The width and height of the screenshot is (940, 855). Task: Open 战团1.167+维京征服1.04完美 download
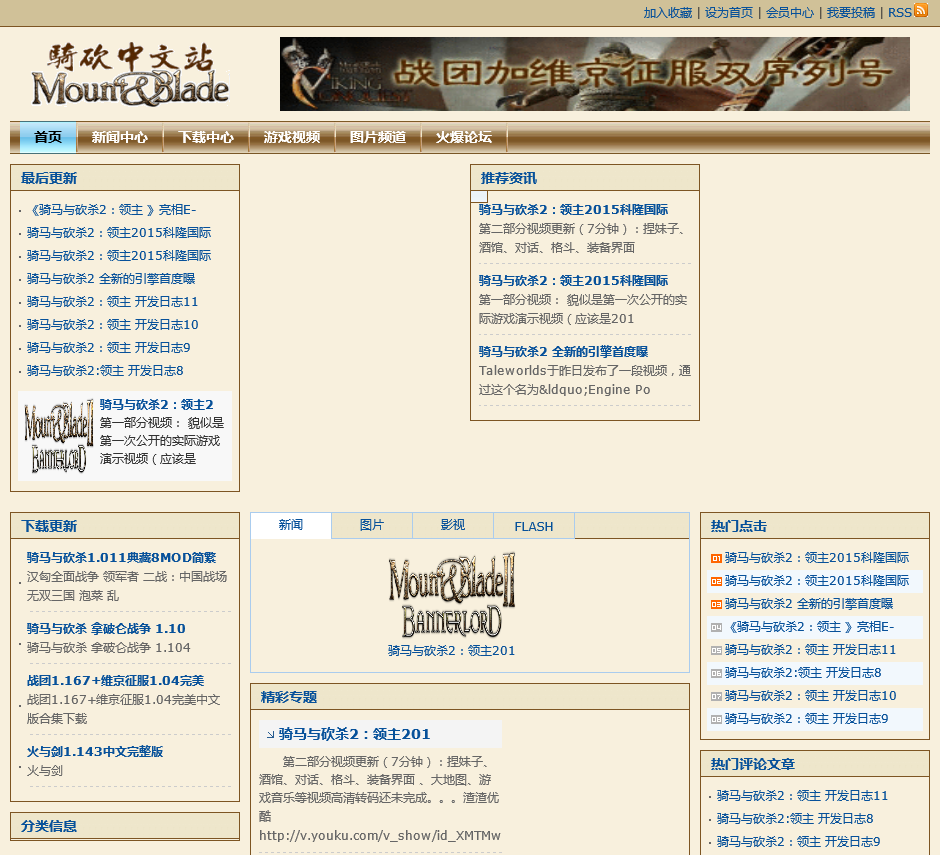click(x=116, y=681)
